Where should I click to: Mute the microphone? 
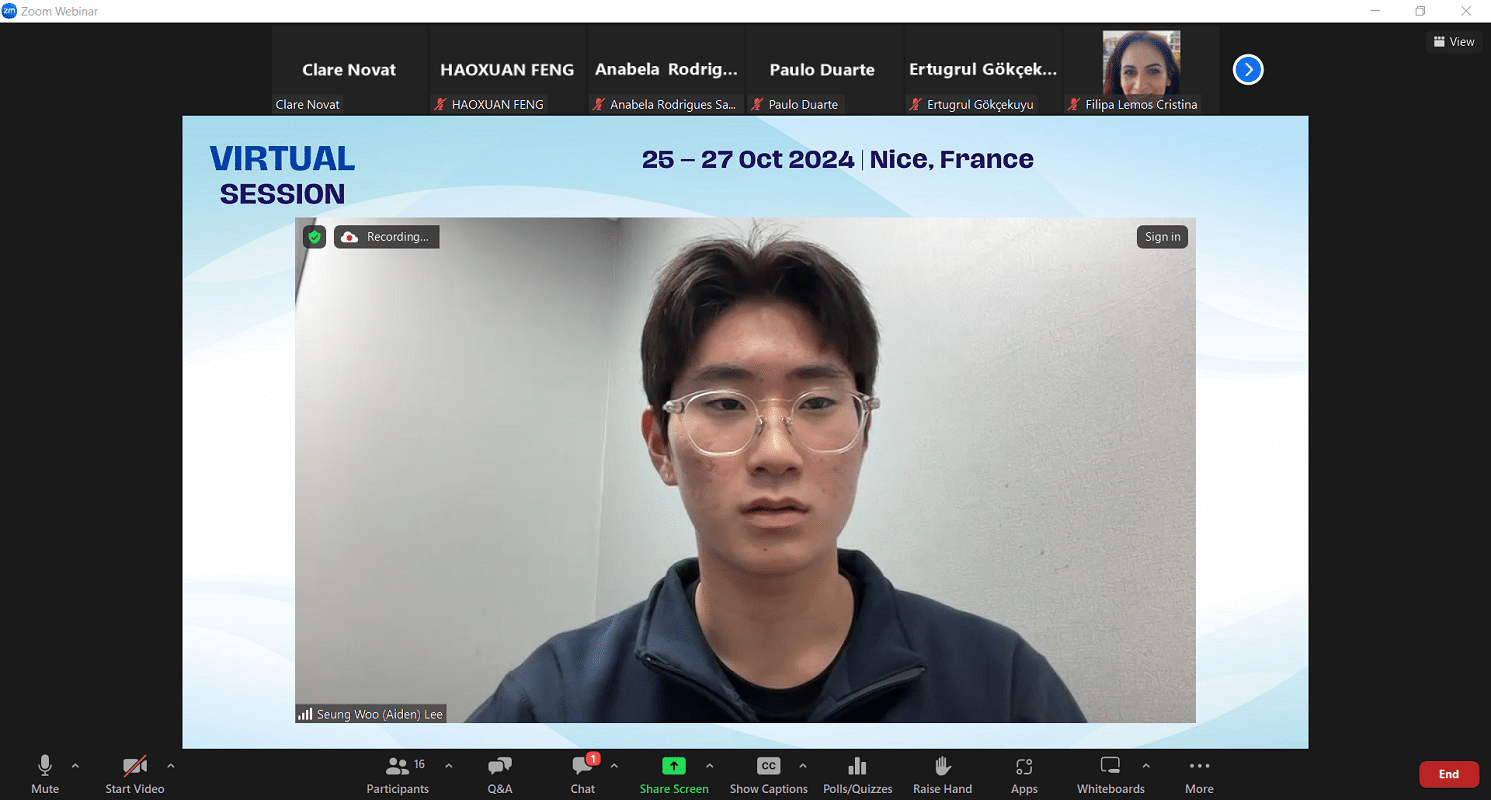coord(45,774)
